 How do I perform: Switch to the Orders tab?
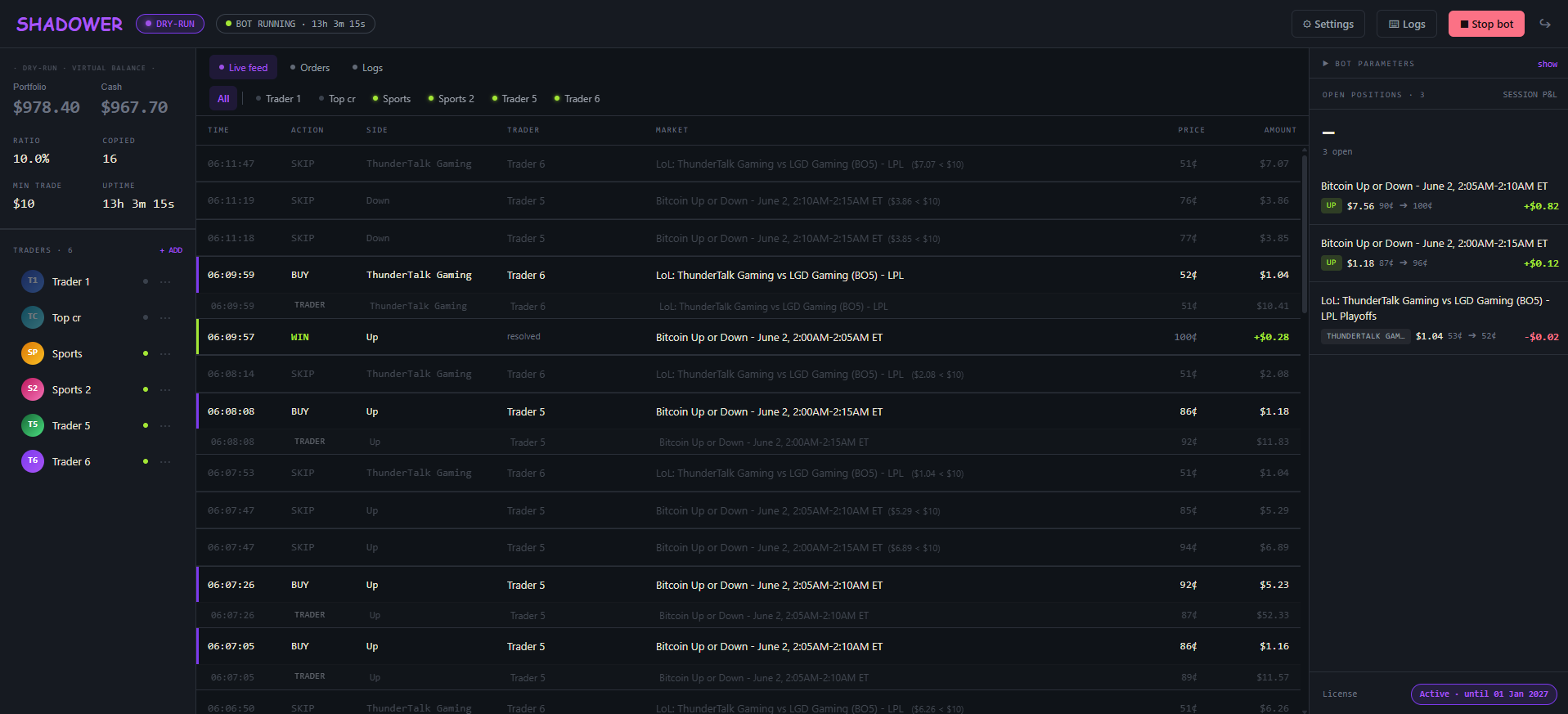(310, 67)
